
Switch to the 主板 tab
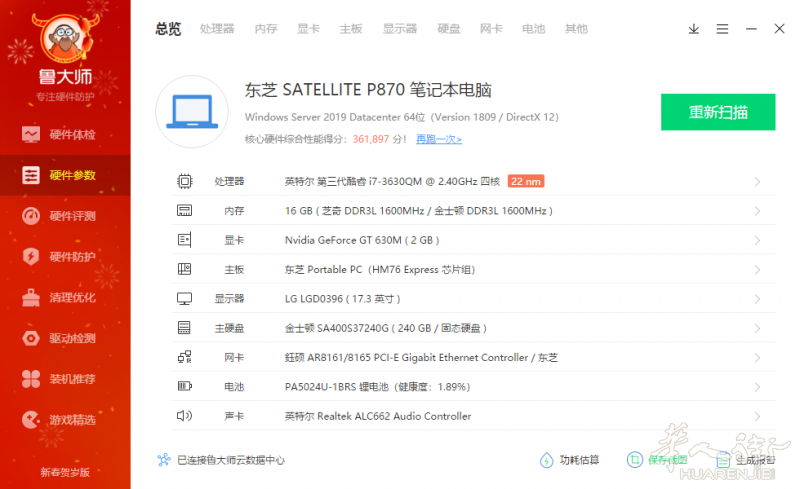[x=351, y=29]
